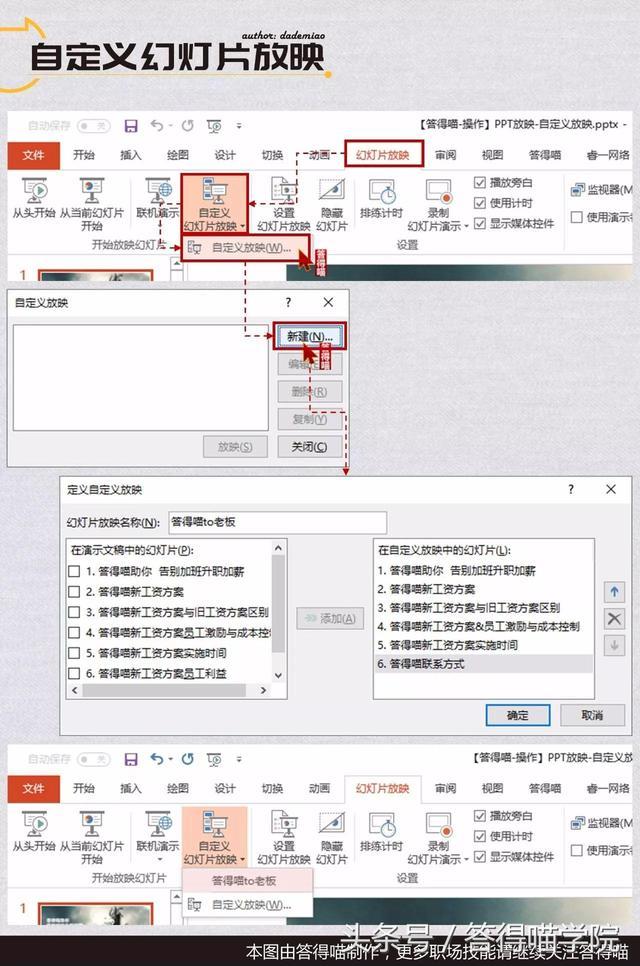Click Save icon in lower PowerPoint title bar
The height and width of the screenshot is (966, 640).
point(131,759)
